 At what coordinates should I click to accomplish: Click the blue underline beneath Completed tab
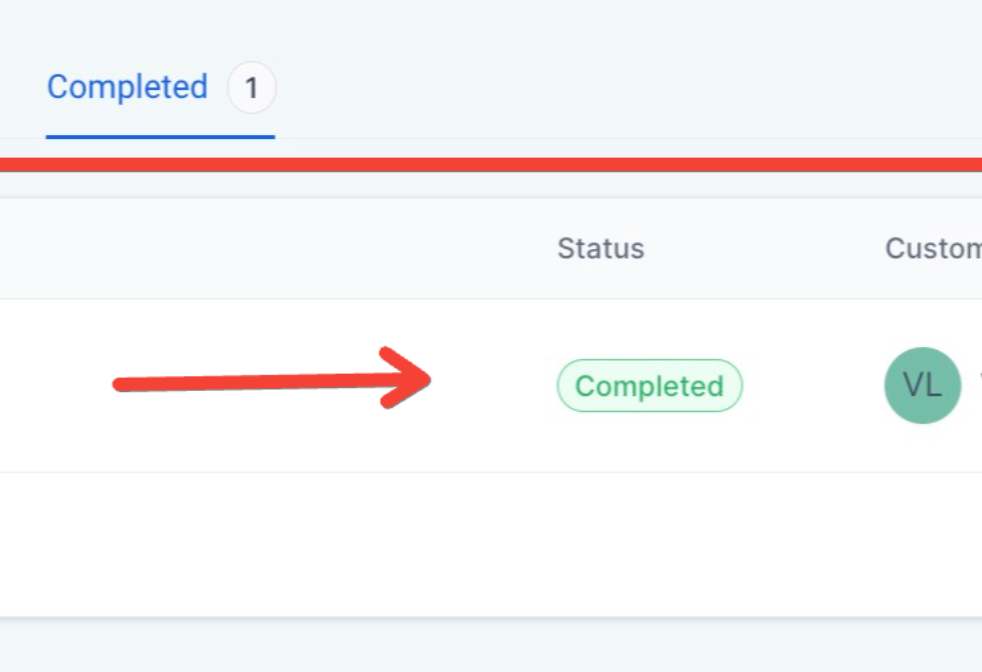click(x=160, y=137)
